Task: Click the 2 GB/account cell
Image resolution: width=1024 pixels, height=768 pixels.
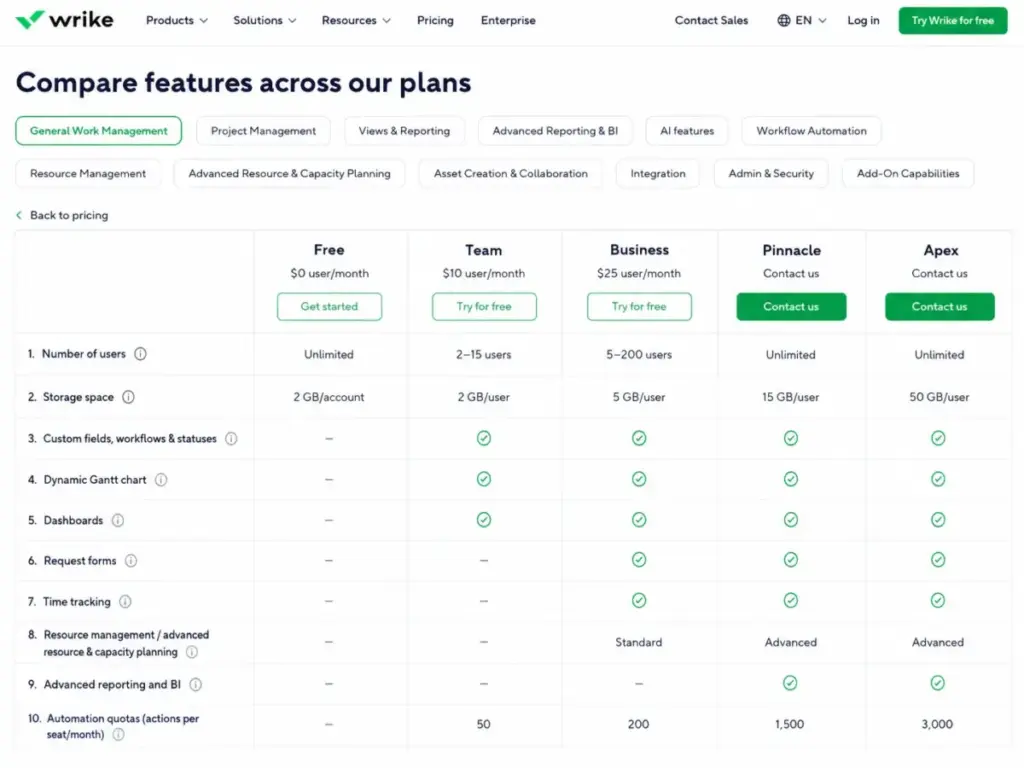Action: pyautogui.click(x=329, y=397)
